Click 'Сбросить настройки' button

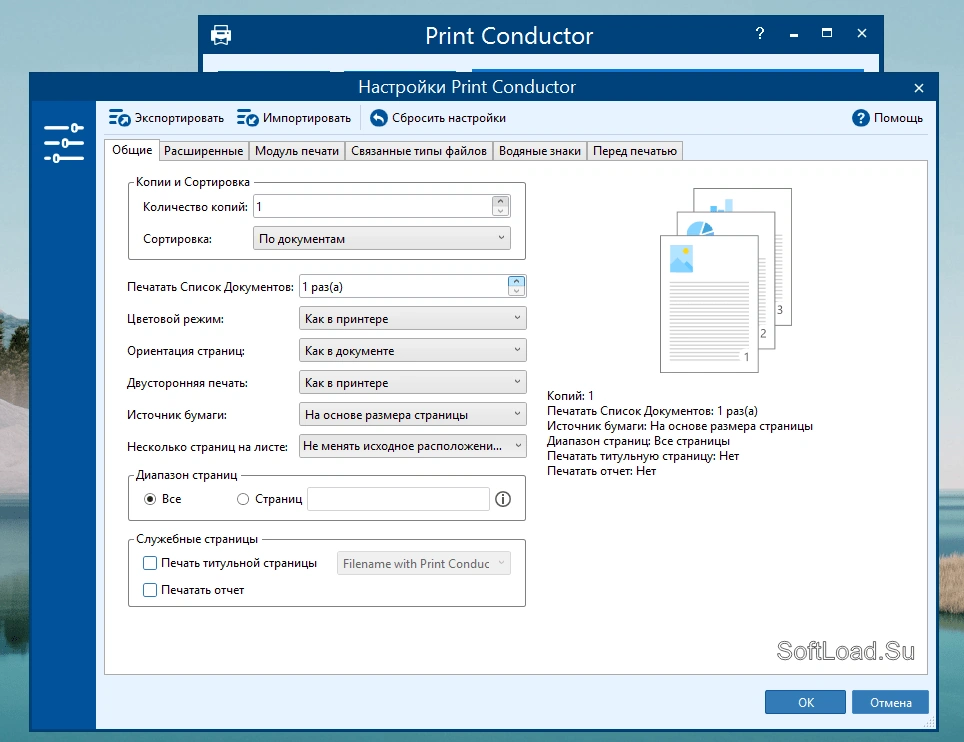click(x=438, y=117)
